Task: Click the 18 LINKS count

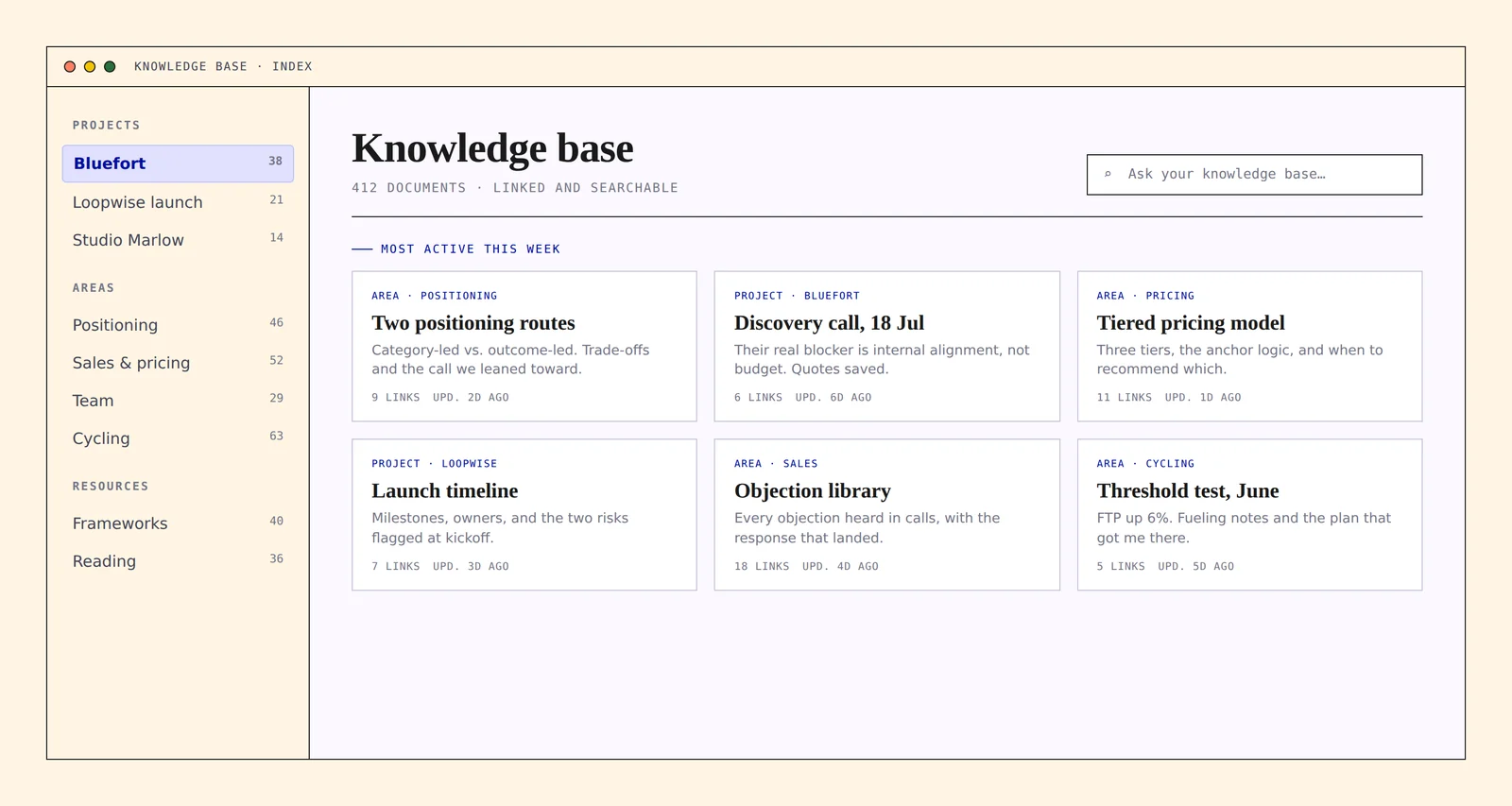Action: (x=762, y=567)
